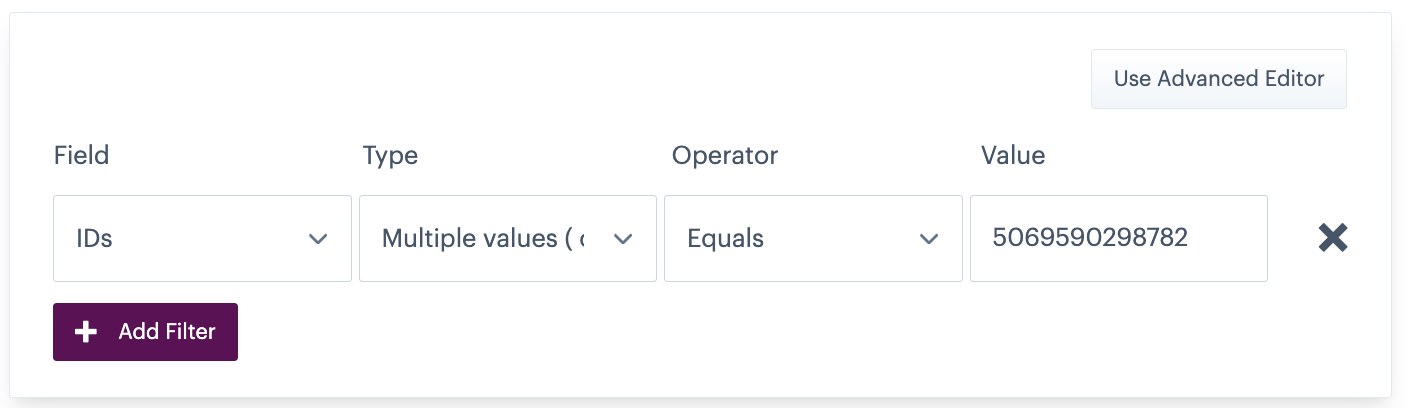Focus the Value field containing 5069590298782
The image size is (1408, 408).
[1118, 238]
